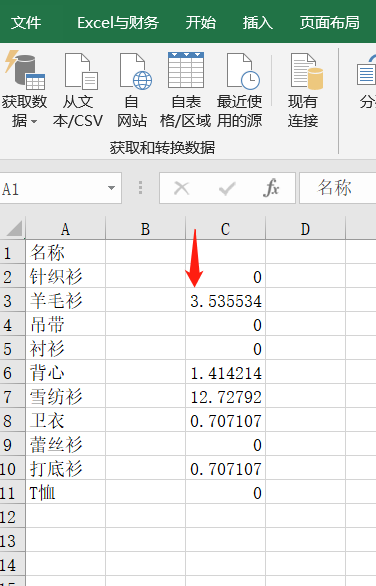
Task: Open 最近使用的源 (Recent Sources)
Action: tap(240, 90)
